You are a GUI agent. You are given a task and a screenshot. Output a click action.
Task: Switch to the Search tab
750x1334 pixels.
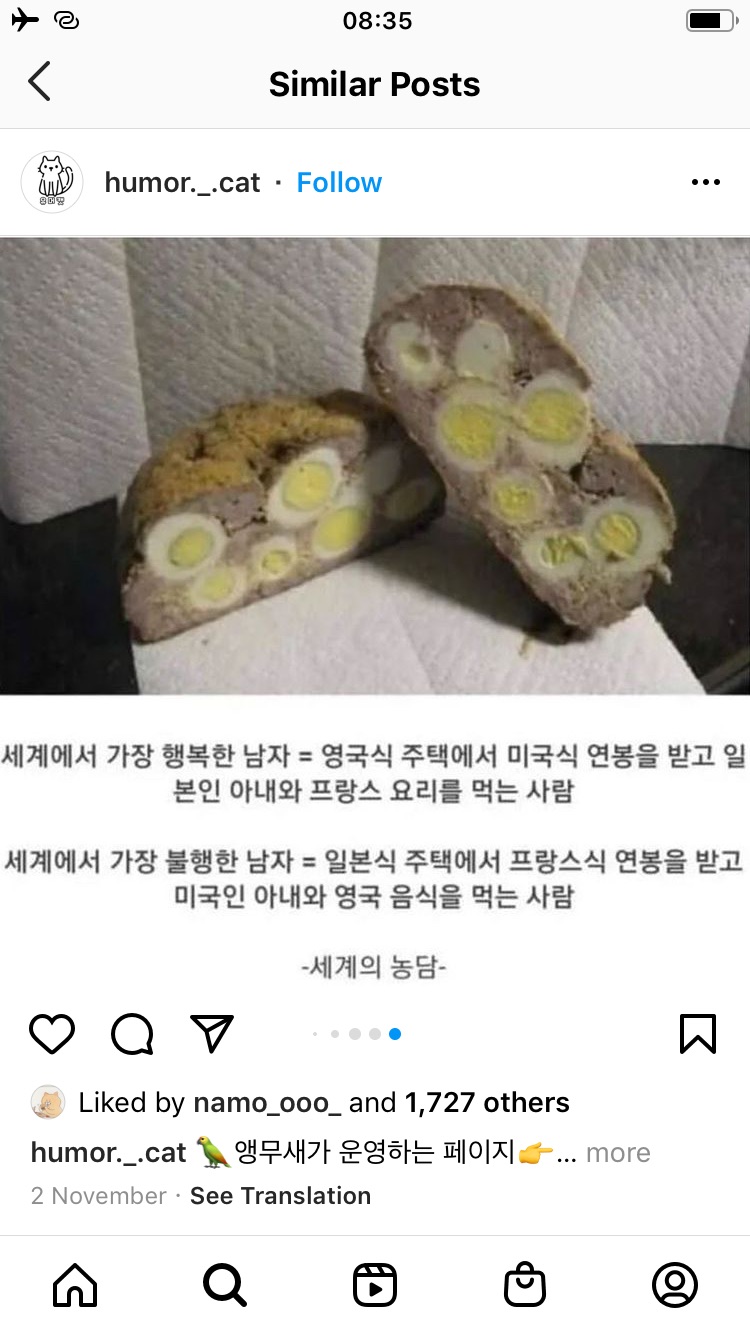point(224,1285)
